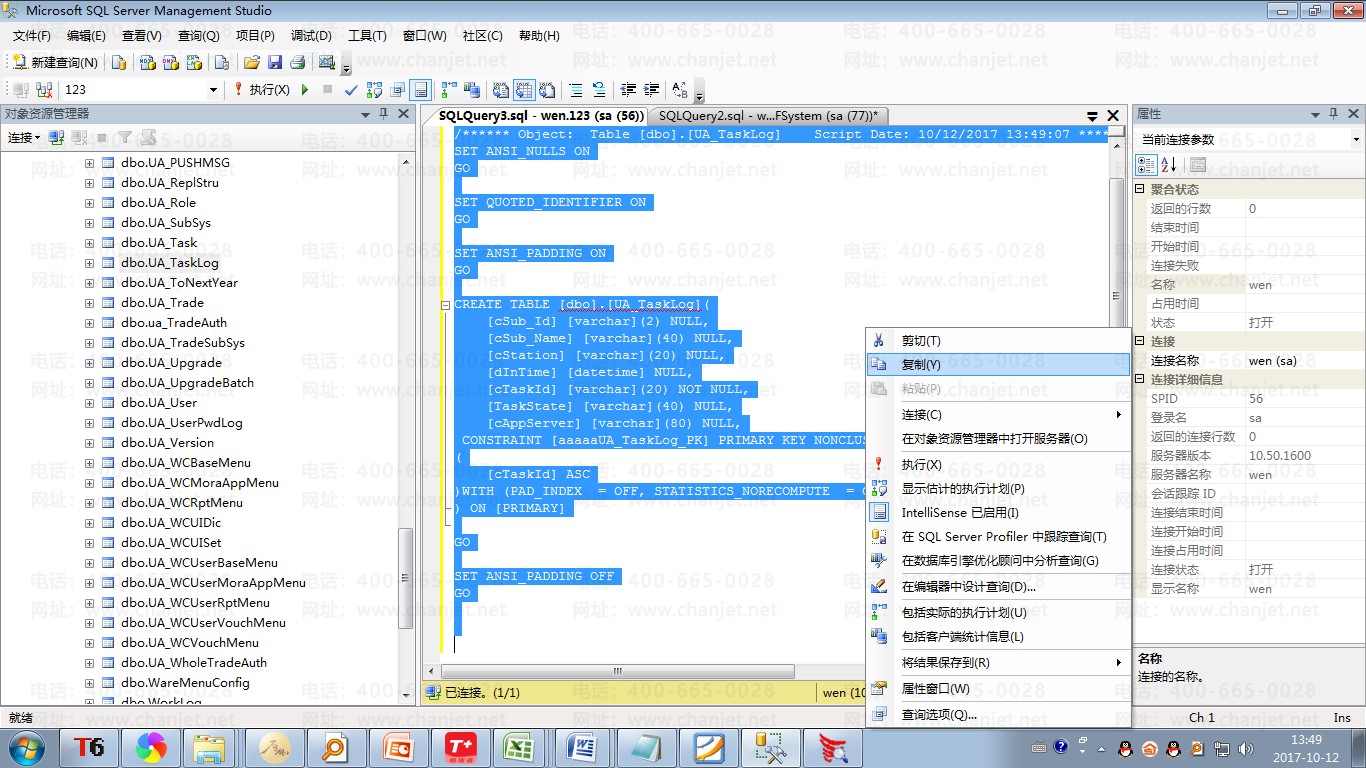Viewport: 1366px width, 768px height.
Task: Click the blue checkmark Parse query icon
Action: (351, 90)
